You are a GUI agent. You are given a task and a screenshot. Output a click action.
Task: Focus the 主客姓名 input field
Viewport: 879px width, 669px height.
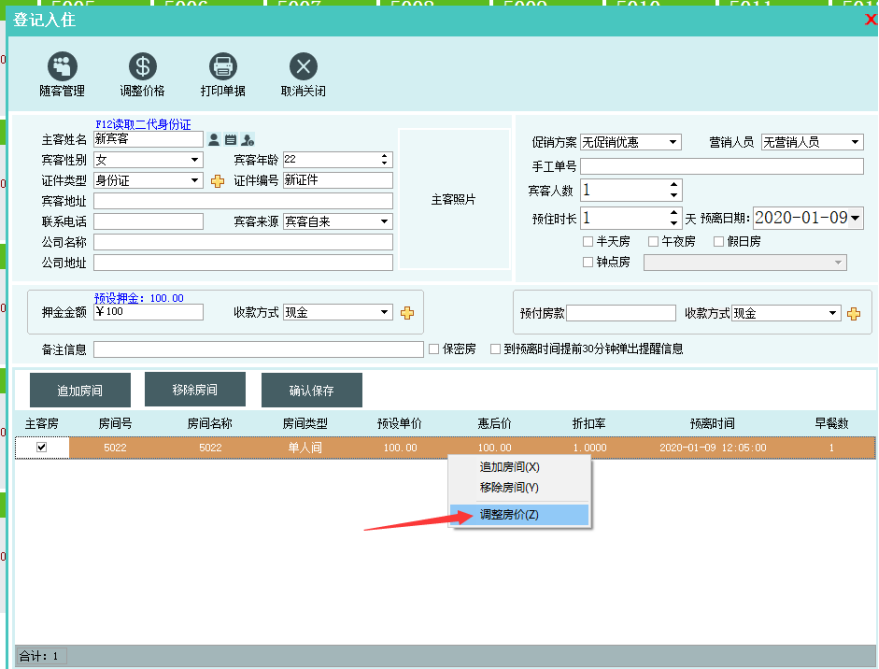(x=149, y=139)
